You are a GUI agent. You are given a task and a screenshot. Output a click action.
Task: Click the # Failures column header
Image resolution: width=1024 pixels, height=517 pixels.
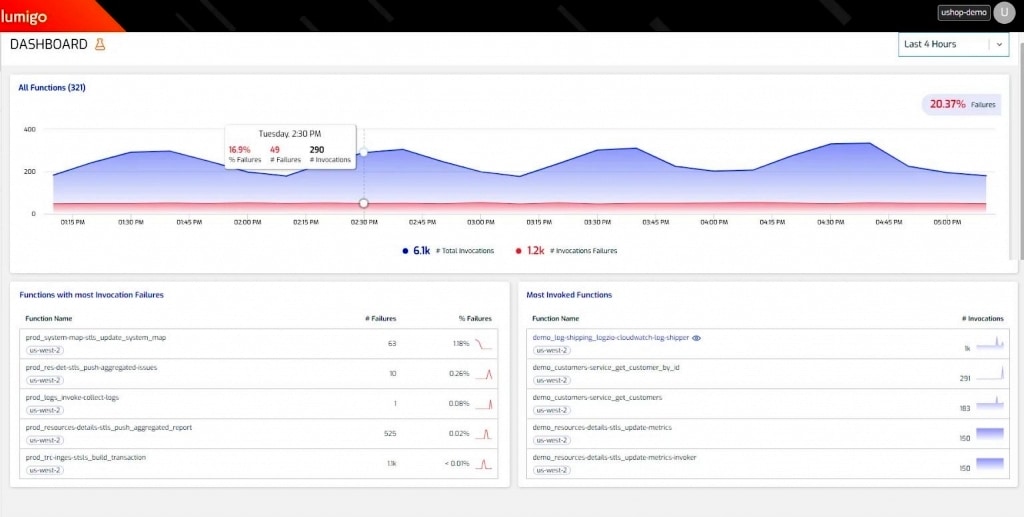tap(381, 319)
